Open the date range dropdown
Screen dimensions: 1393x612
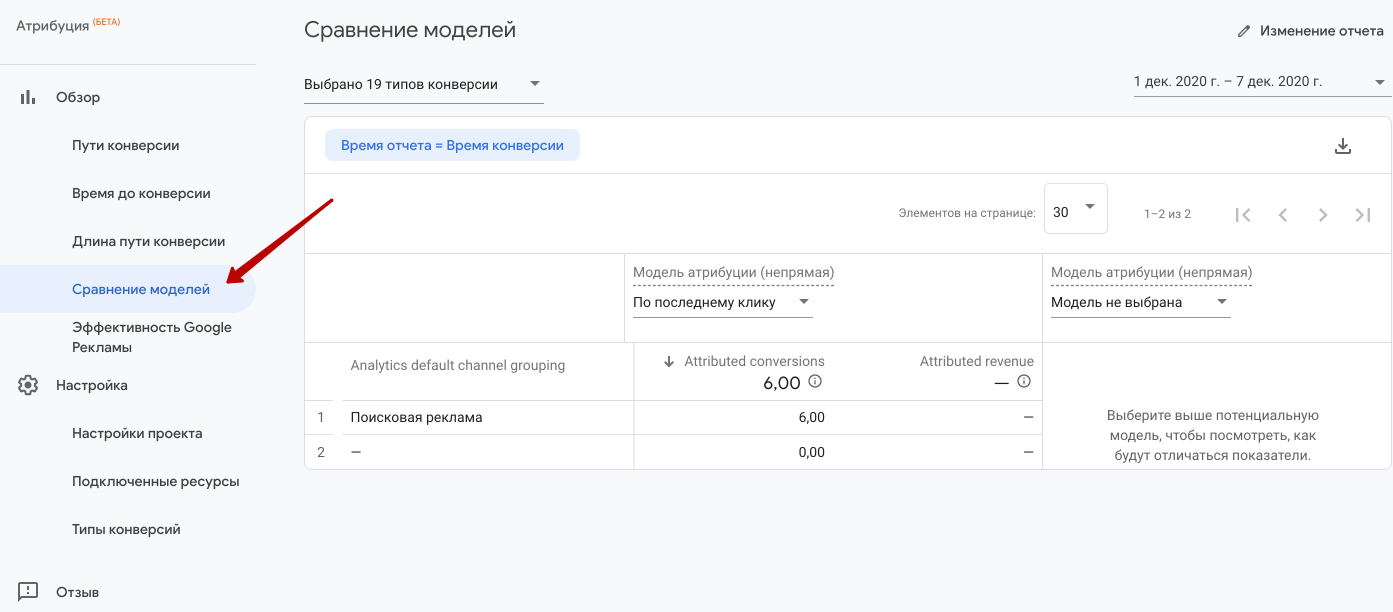1261,82
